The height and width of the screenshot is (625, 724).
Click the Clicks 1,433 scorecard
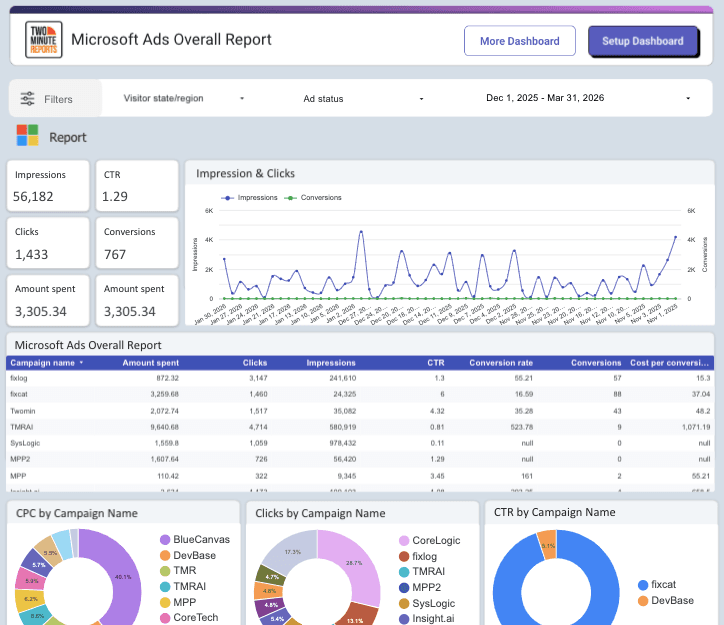coord(48,243)
